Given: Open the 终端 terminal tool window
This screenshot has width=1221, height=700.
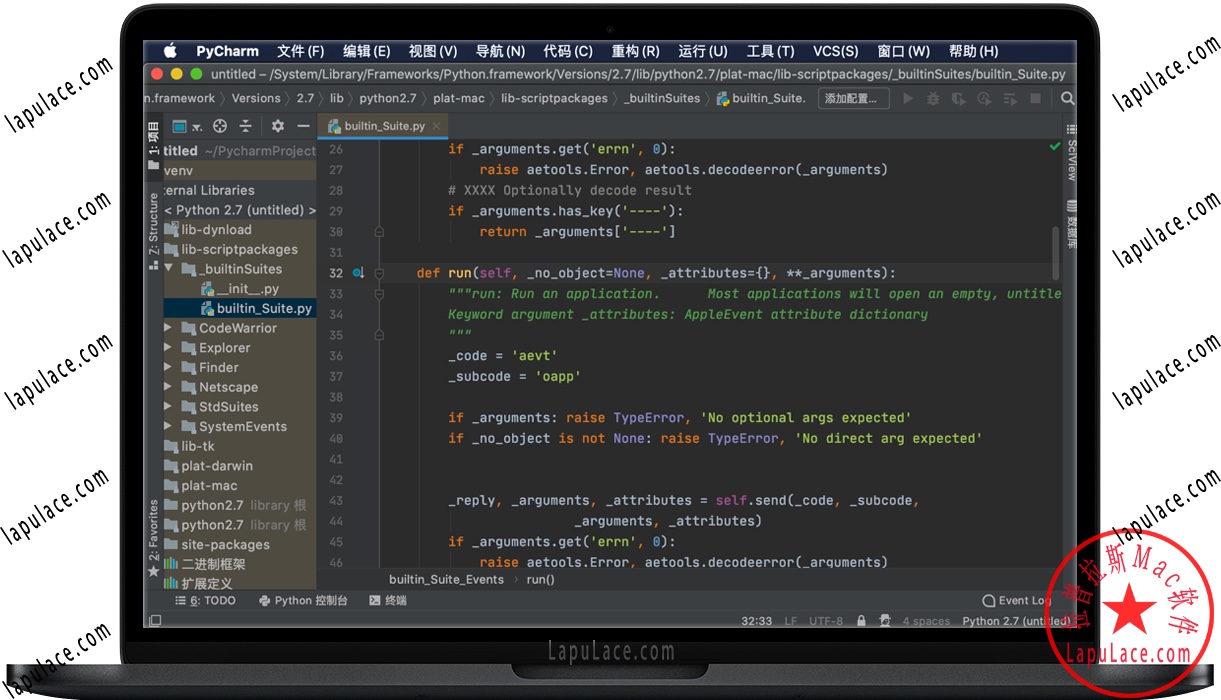Looking at the screenshot, I should 388,601.
